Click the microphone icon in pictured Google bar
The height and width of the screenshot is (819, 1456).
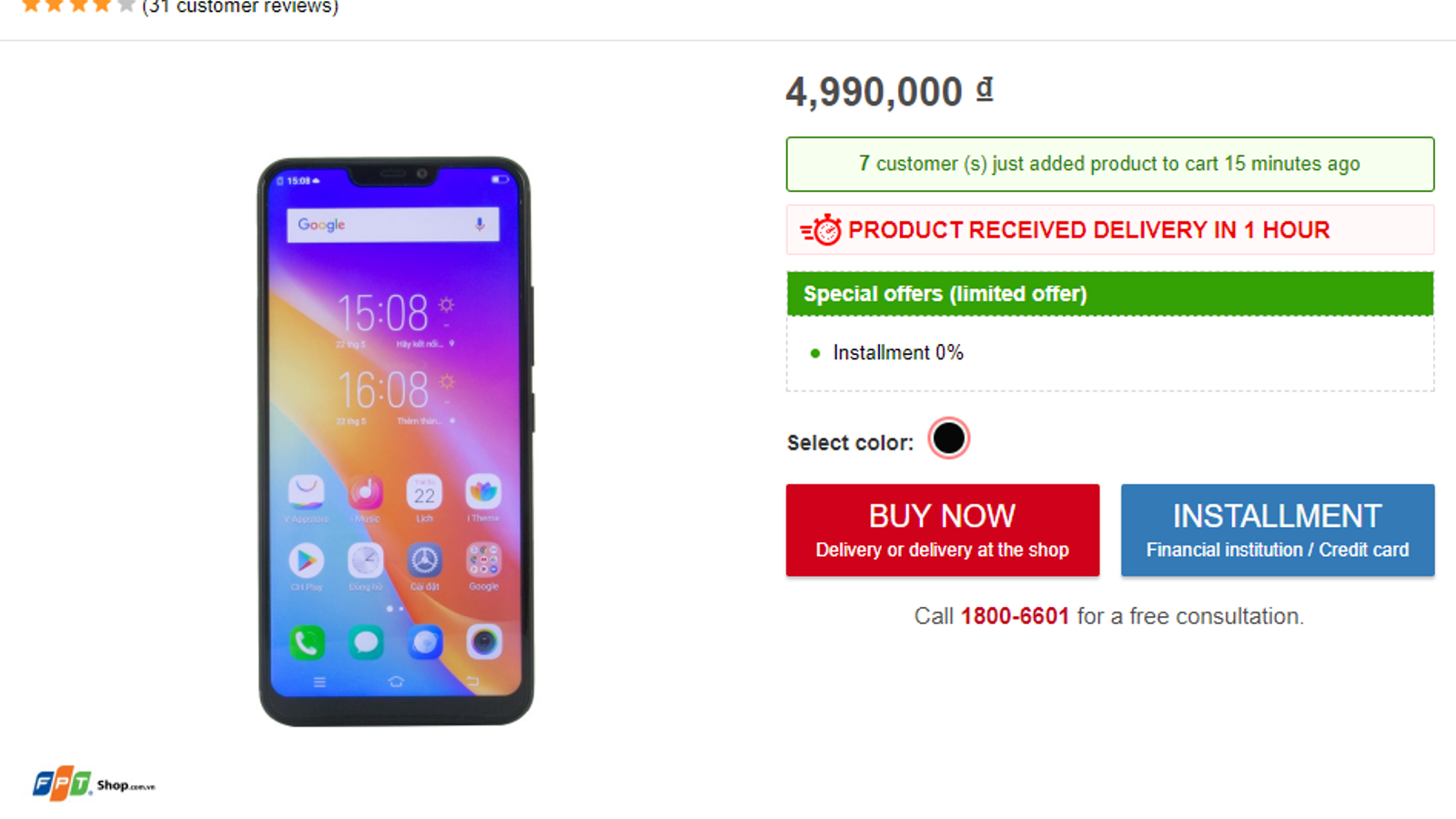coord(480,225)
